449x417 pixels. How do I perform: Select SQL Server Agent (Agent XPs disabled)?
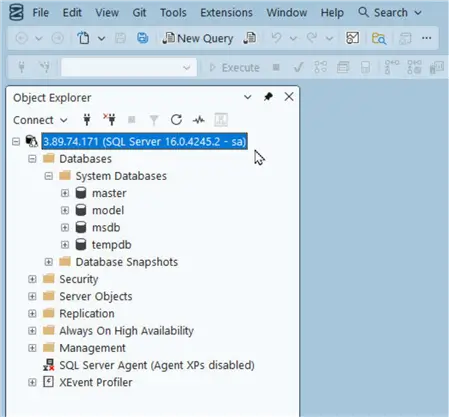point(157,365)
